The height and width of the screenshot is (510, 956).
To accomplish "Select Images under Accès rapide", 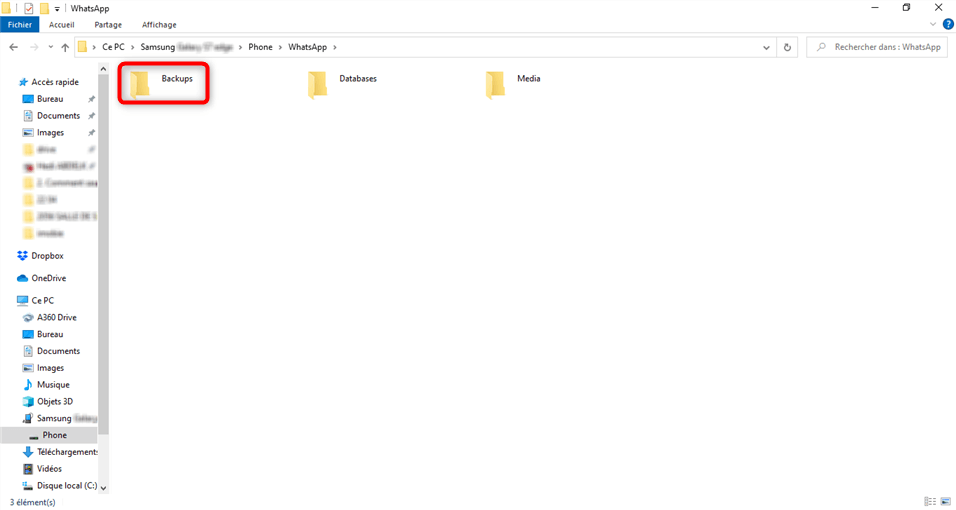I will (x=50, y=132).
